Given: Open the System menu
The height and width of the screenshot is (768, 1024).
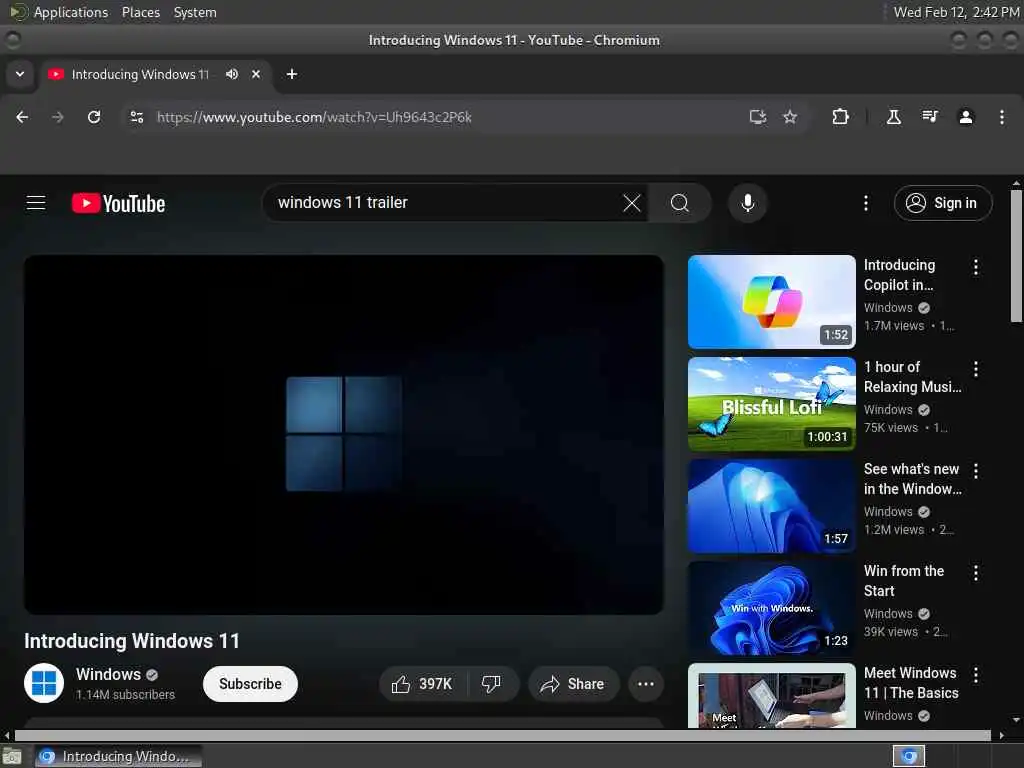Looking at the screenshot, I should point(195,12).
